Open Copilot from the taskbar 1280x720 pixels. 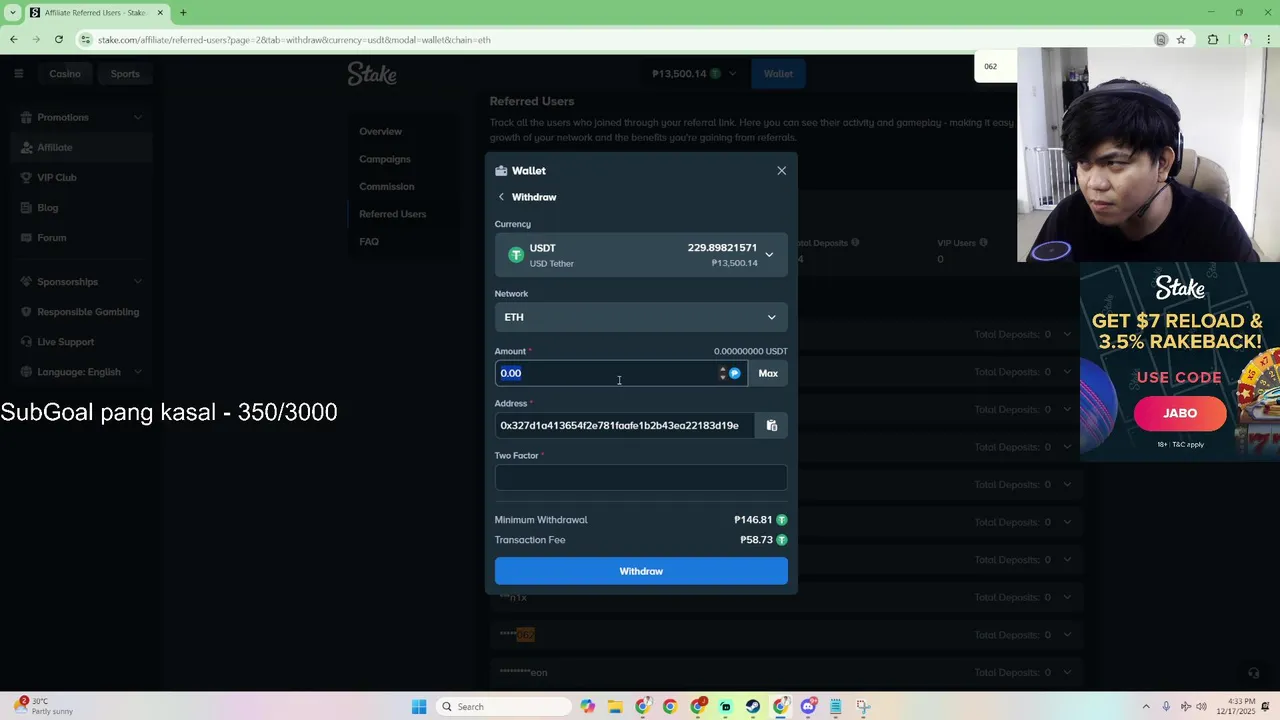[588, 707]
